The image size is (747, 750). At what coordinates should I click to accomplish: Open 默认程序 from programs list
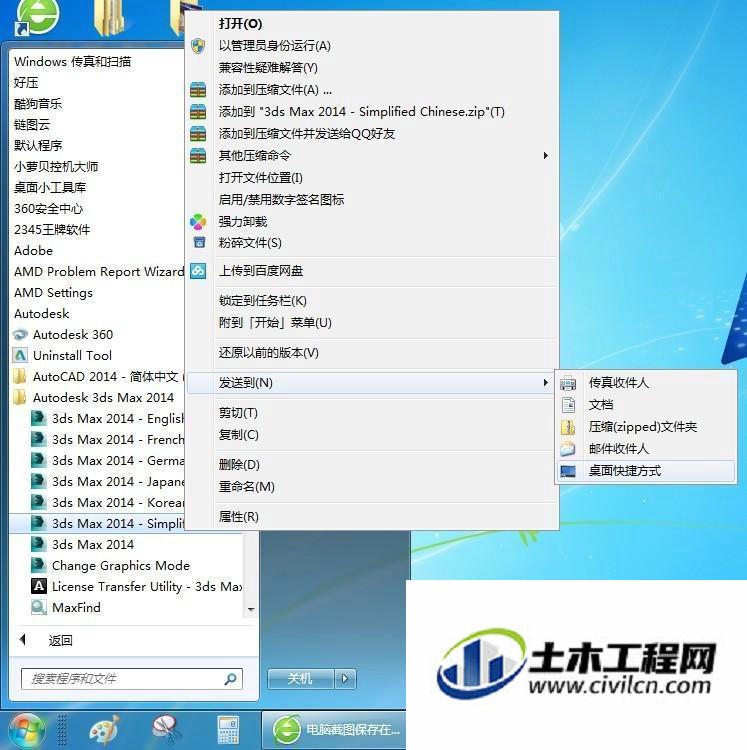[38, 145]
